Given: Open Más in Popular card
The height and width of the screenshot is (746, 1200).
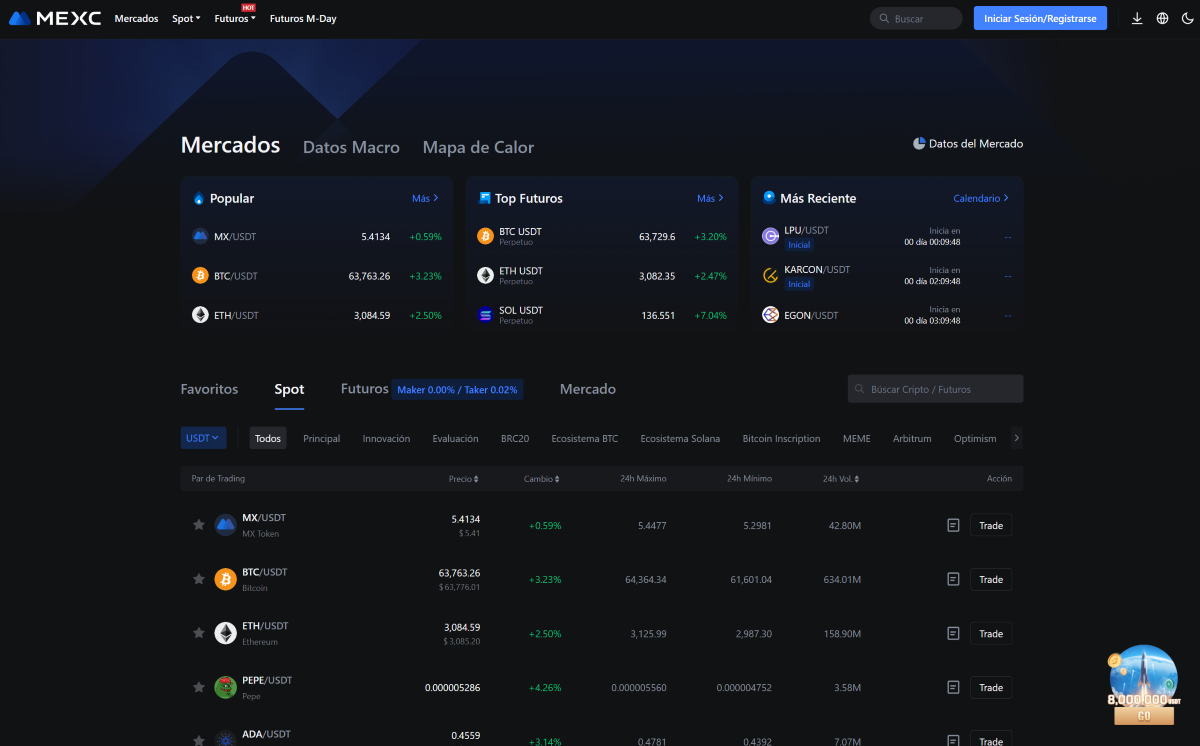Looking at the screenshot, I should [425, 198].
